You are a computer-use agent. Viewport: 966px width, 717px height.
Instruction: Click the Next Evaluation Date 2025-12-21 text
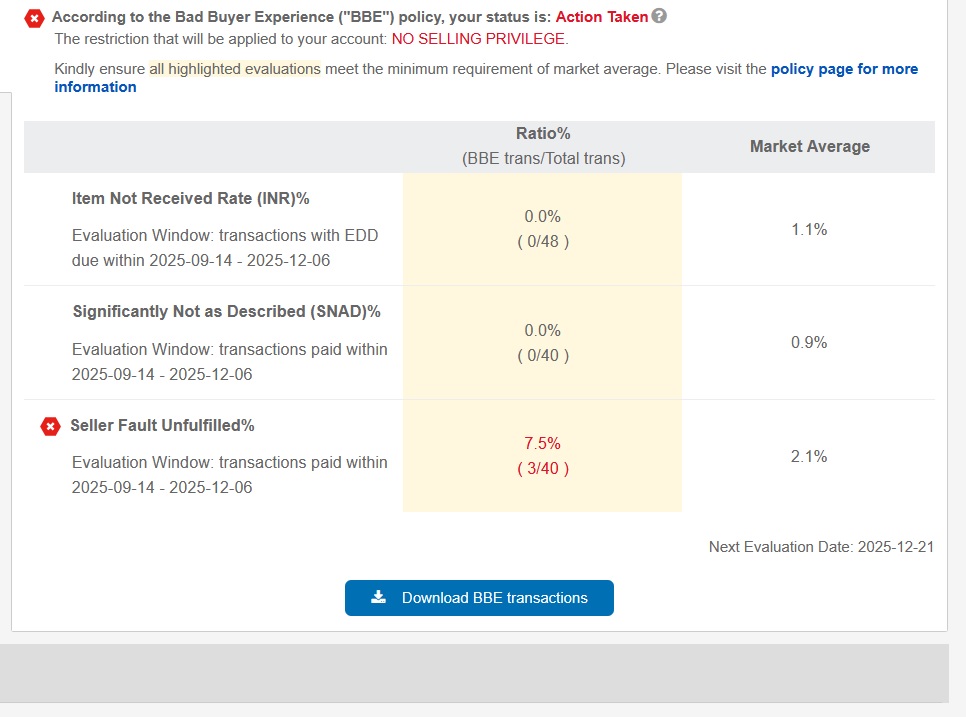821,547
